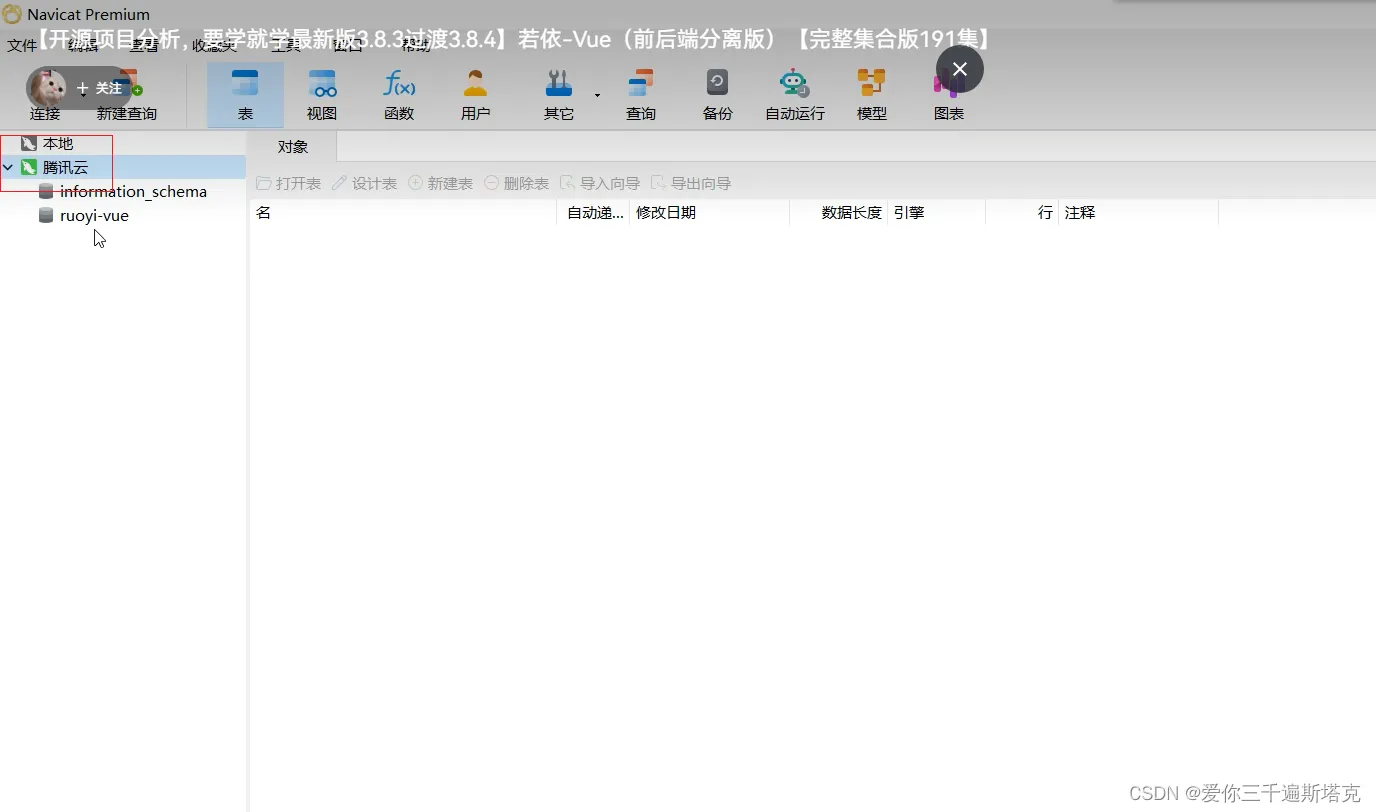Viewport: 1376px width, 812px height.
Task: Switch to the 对象 tab
Action: coord(293,147)
